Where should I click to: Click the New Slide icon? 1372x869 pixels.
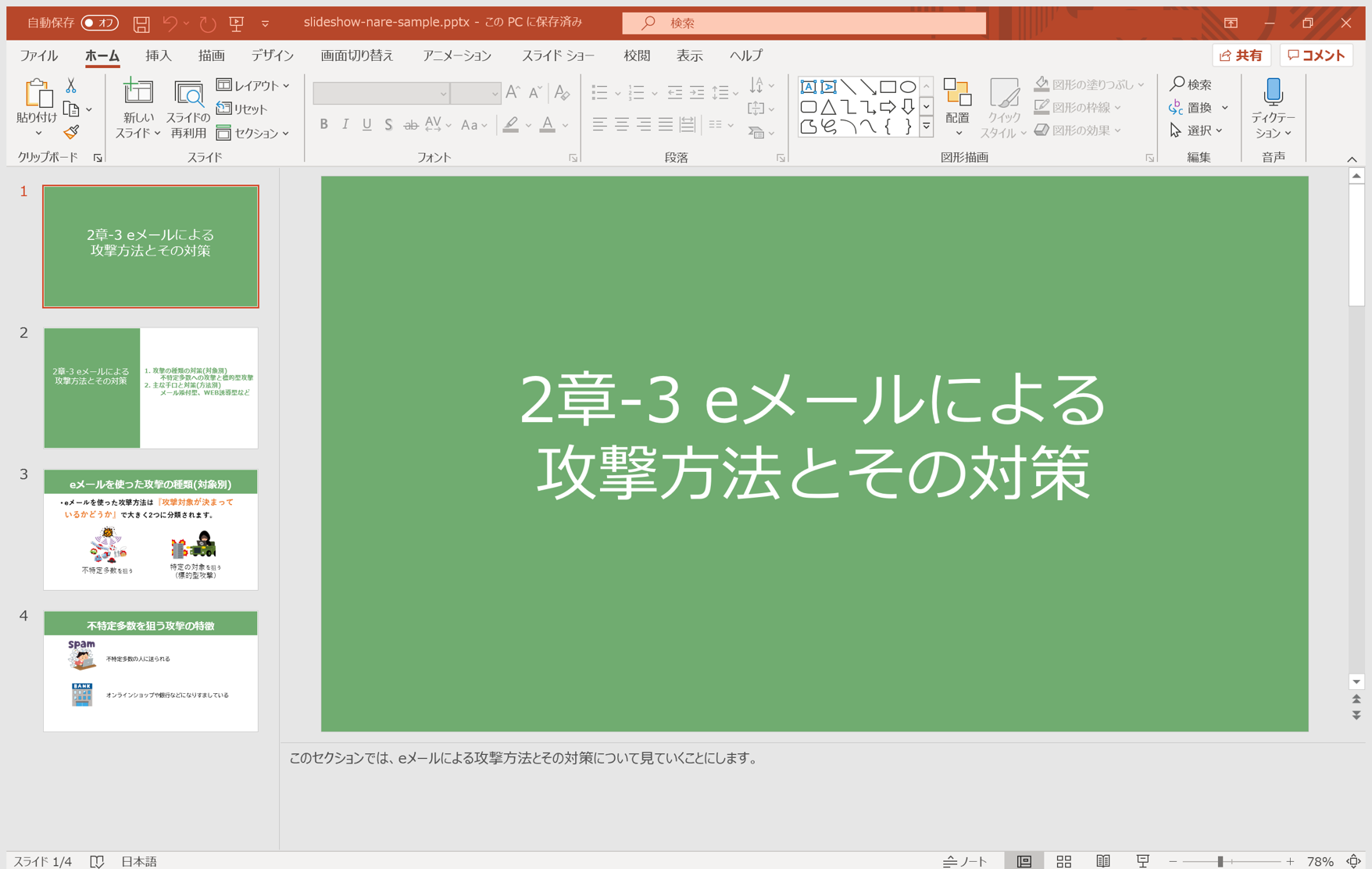(138, 93)
